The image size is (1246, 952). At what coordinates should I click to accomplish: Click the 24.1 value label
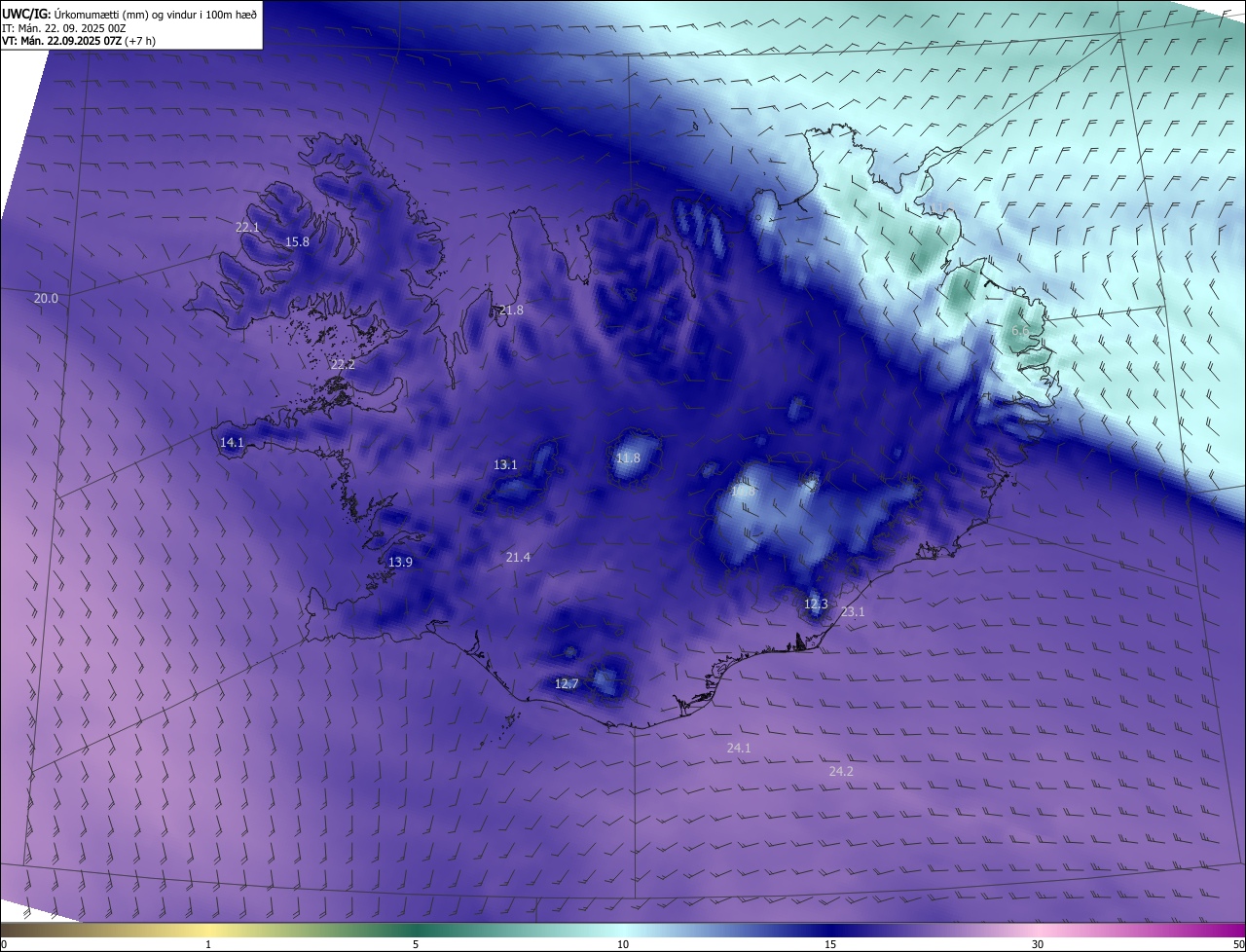tap(739, 749)
